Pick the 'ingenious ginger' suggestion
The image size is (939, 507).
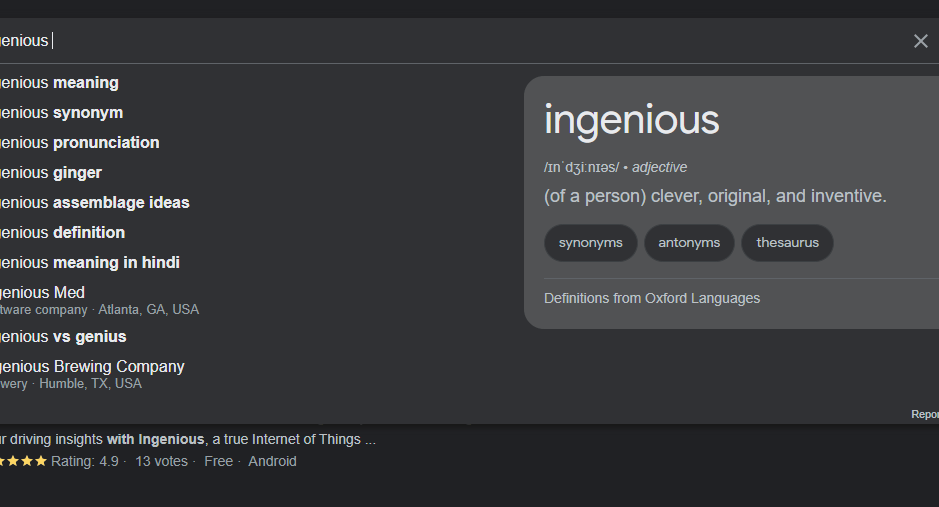point(52,173)
